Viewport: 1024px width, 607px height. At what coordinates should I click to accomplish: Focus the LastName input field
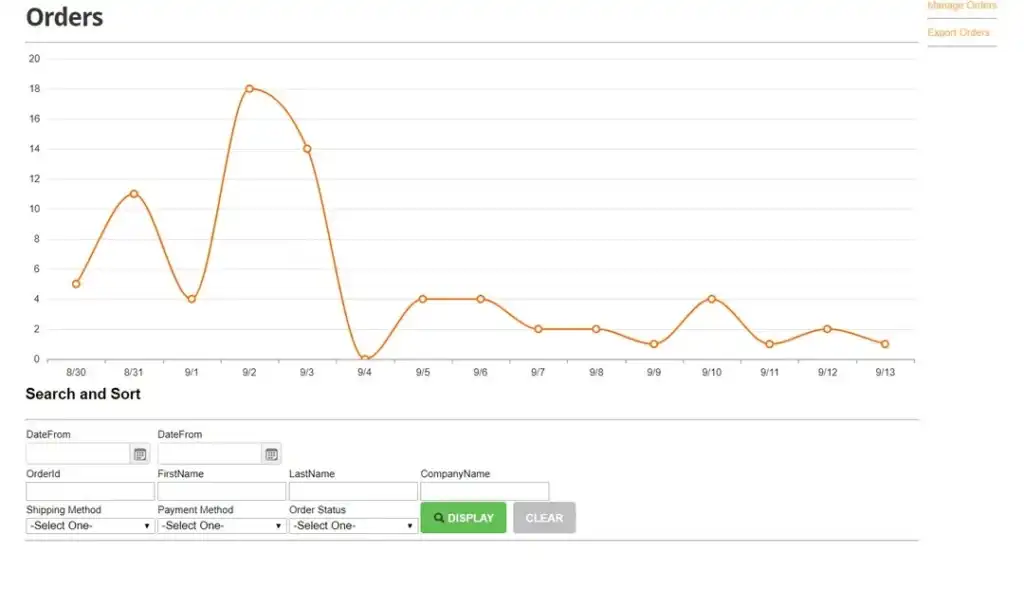click(353, 491)
